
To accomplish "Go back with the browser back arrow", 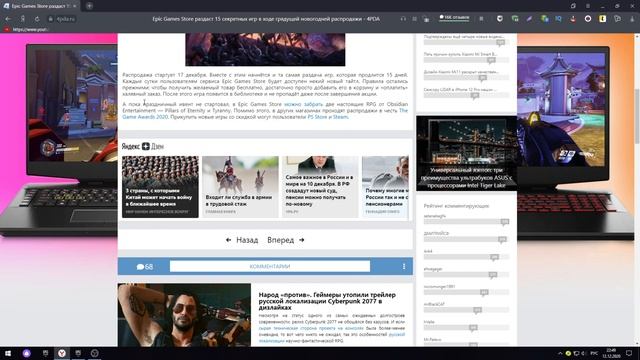I will pyautogui.click(x=8, y=19).
